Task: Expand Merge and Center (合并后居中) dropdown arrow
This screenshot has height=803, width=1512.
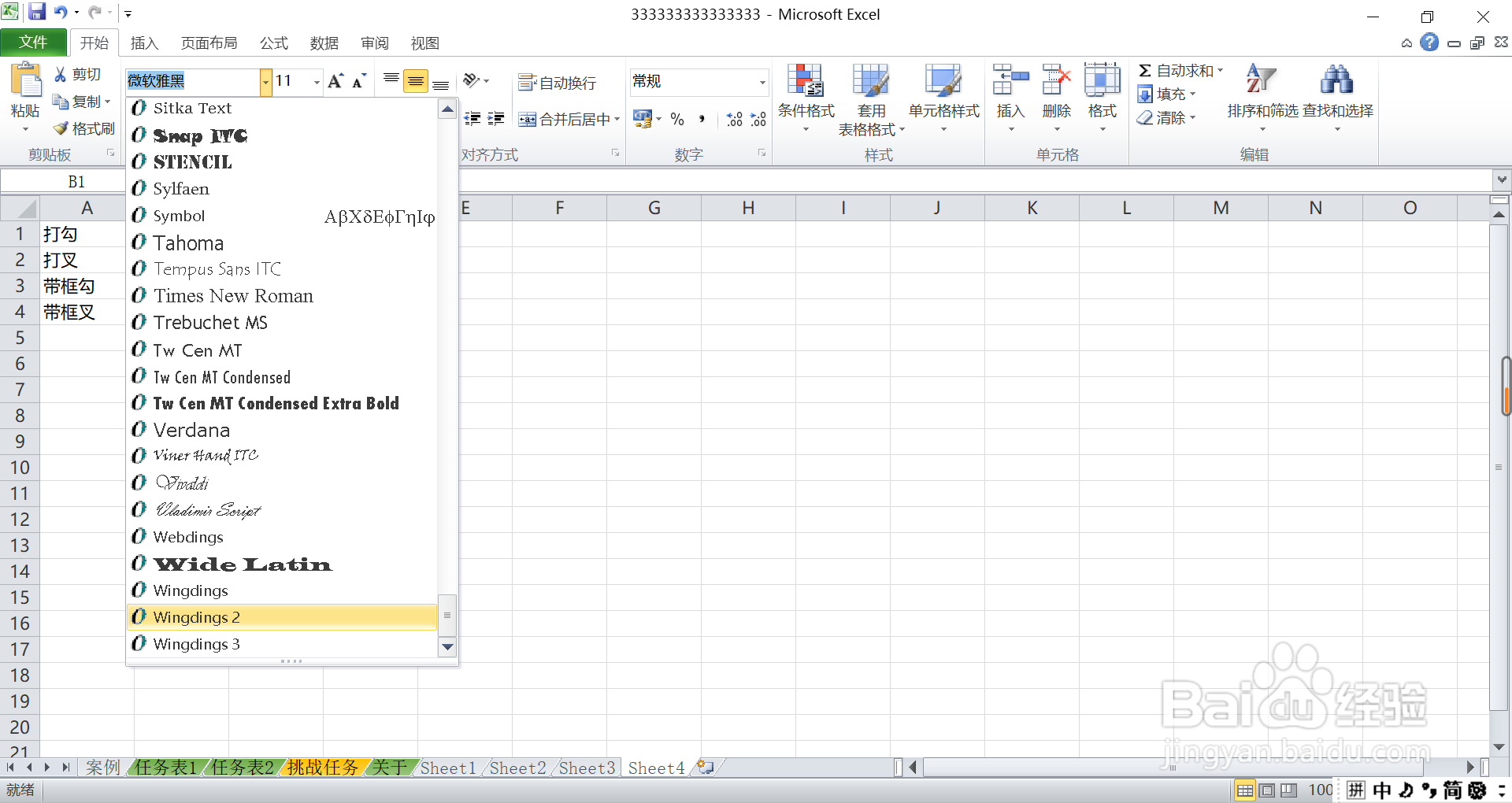Action: 617,119
